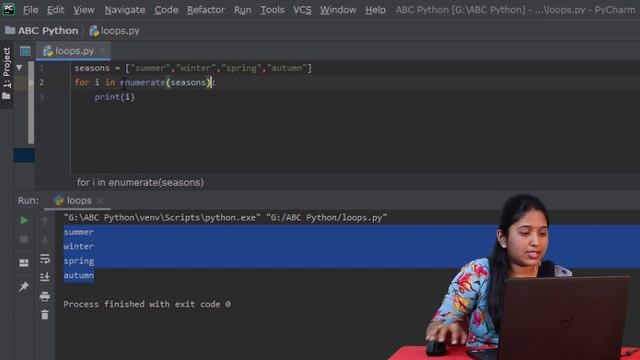Click the for-loop breadcrumb below editor
640x360 pixels.
[x=140, y=182]
